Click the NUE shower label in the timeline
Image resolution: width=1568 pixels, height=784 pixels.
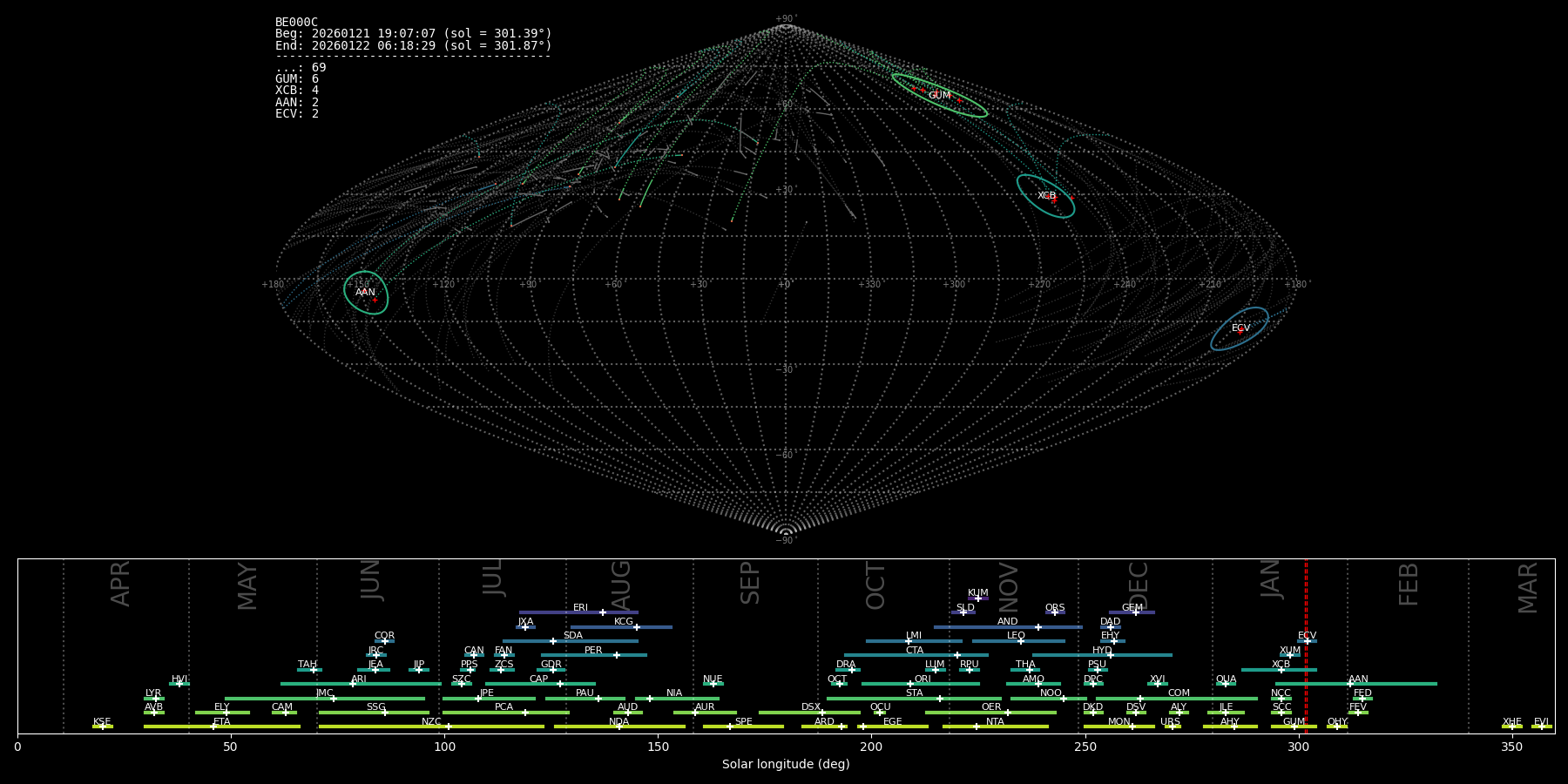pyautogui.click(x=713, y=679)
